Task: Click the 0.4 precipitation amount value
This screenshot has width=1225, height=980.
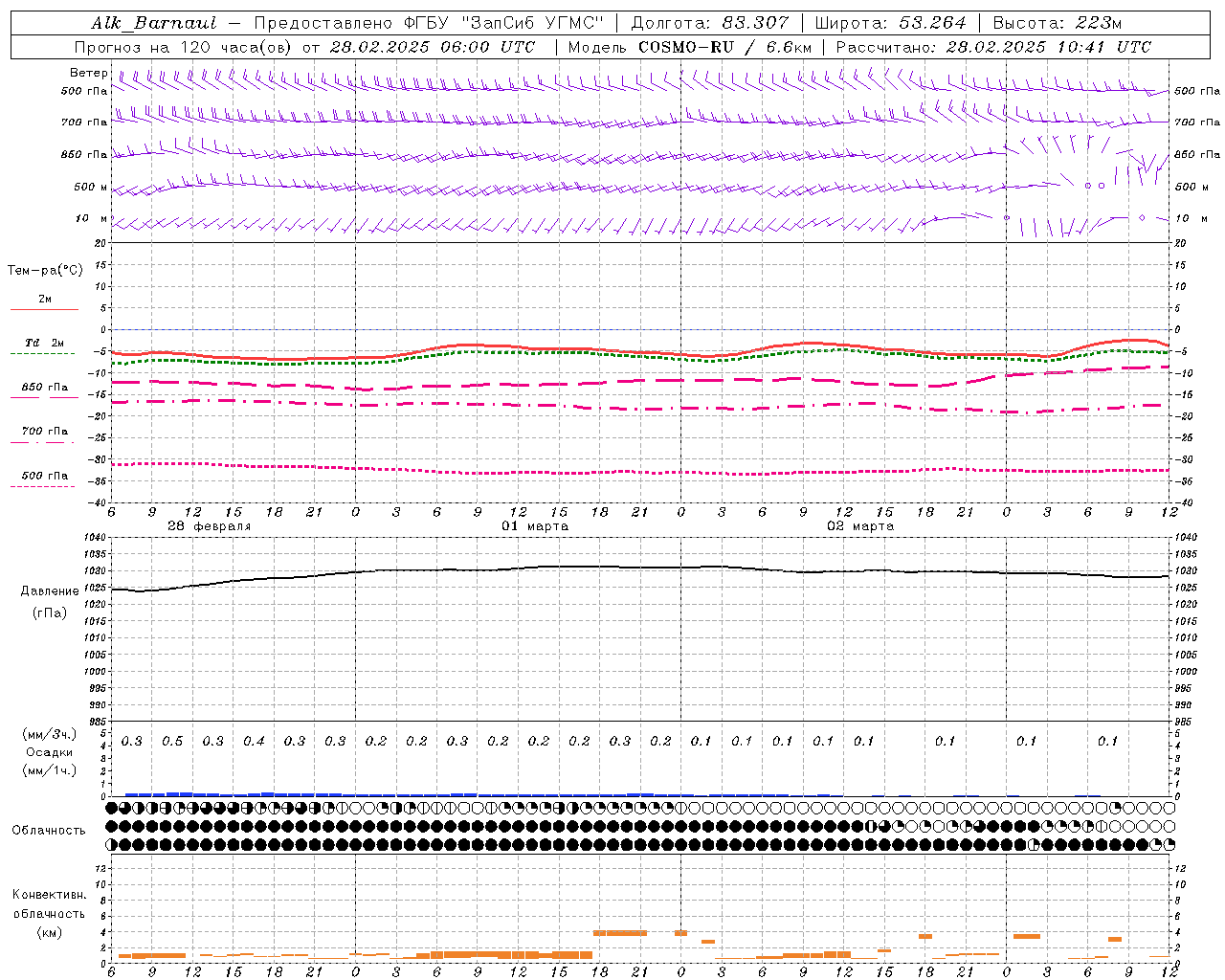Action: click(x=254, y=742)
